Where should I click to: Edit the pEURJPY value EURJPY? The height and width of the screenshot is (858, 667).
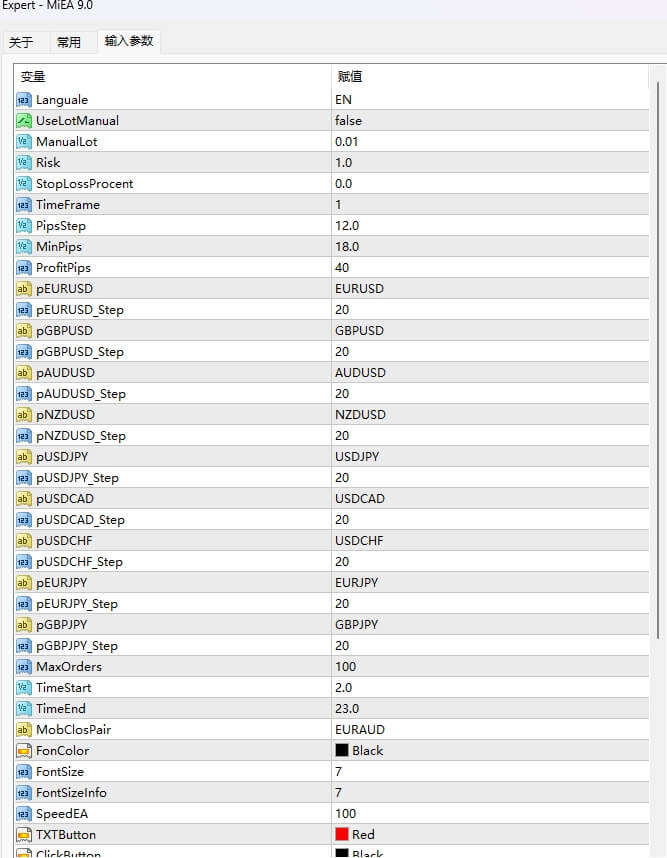tap(490, 583)
